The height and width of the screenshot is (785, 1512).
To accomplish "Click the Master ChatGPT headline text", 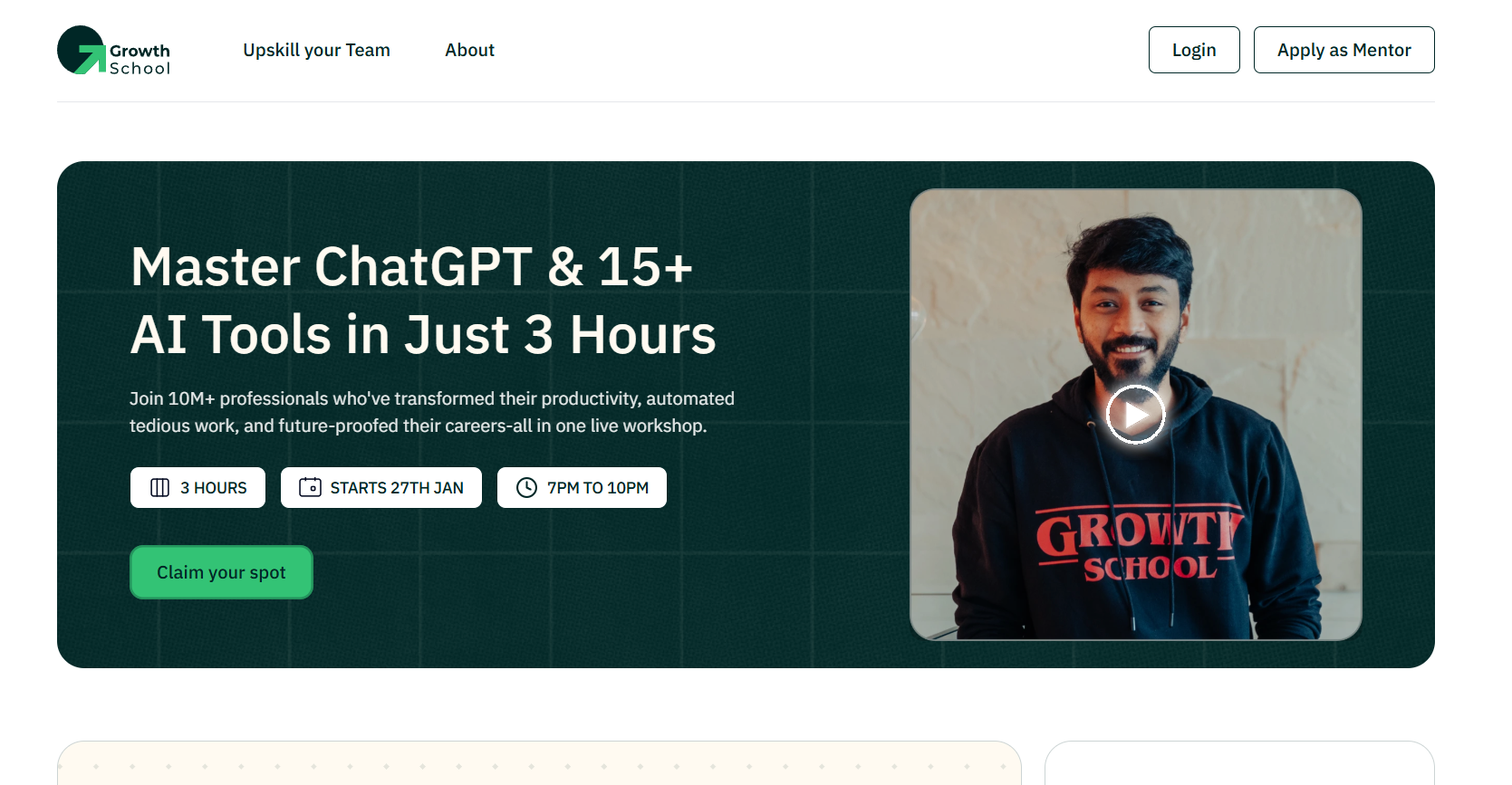I will point(423,301).
